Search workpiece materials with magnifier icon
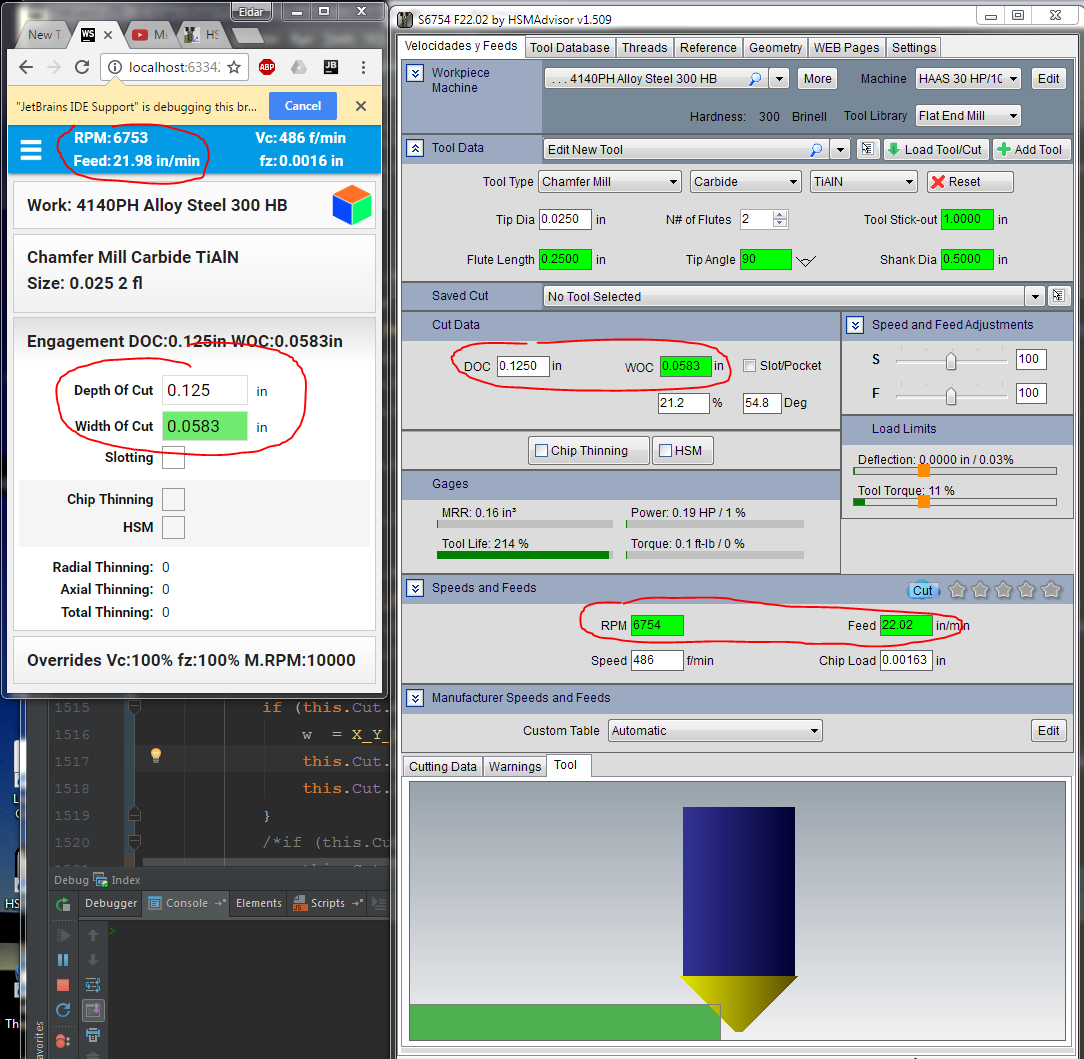The image size is (1084, 1059). coord(755,79)
